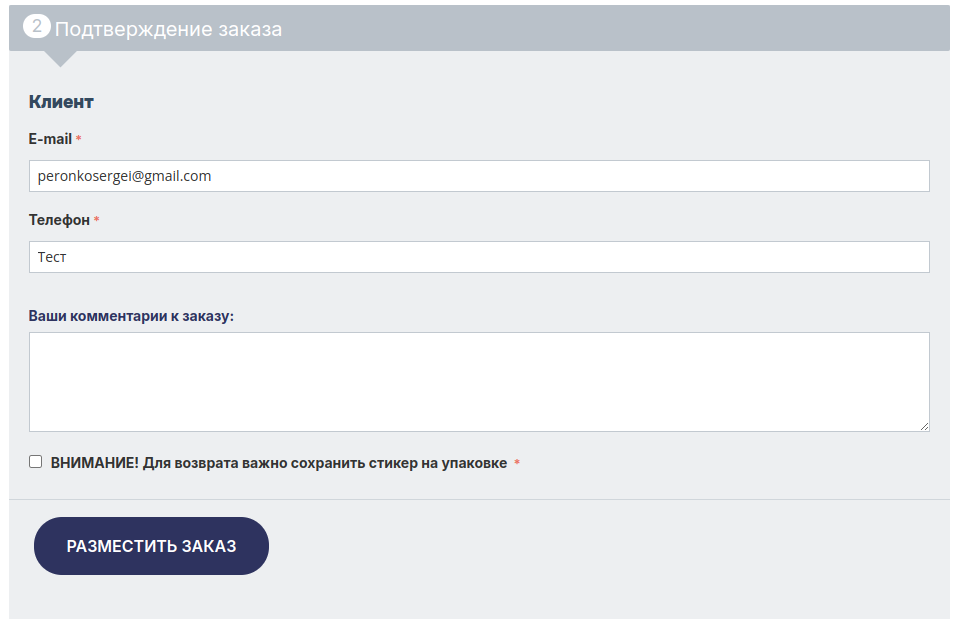The image size is (956, 626).
Task: Click the red asterisk beside E-mail label
Action: [x=79, y=139]
